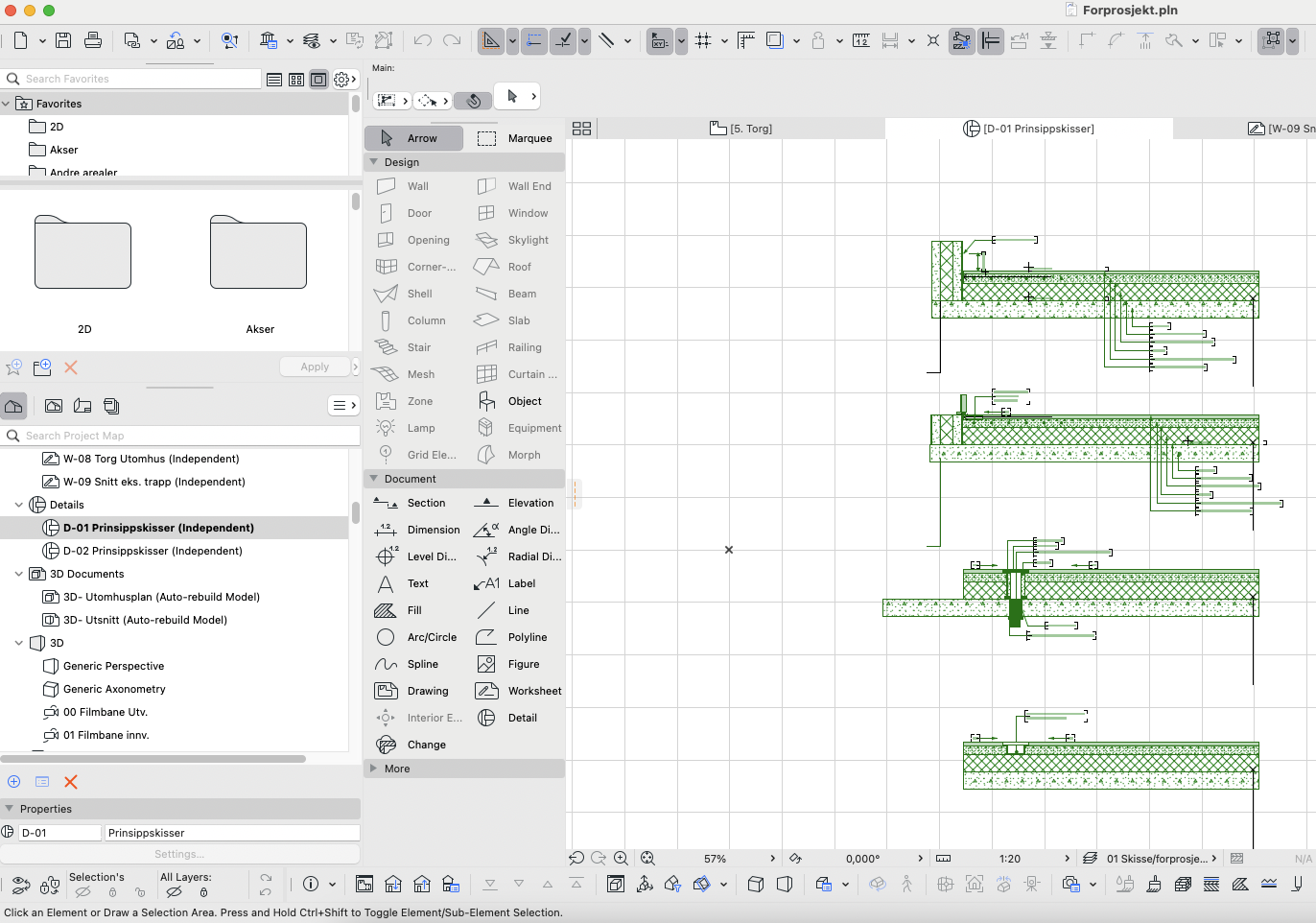Screen dimensions: 1316x923
Task: Select the Wall tool
Action: [x=416, y=186]
